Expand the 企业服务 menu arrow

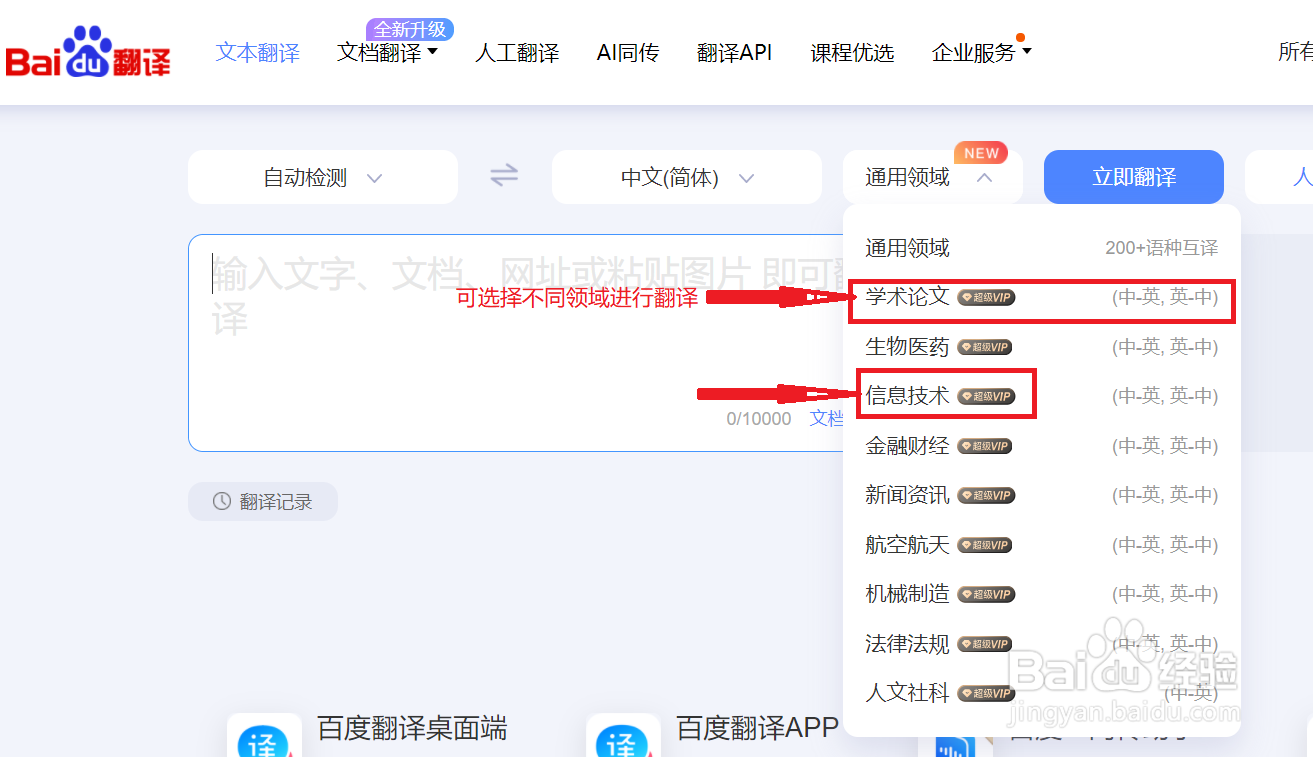[x=1026, y=51]
